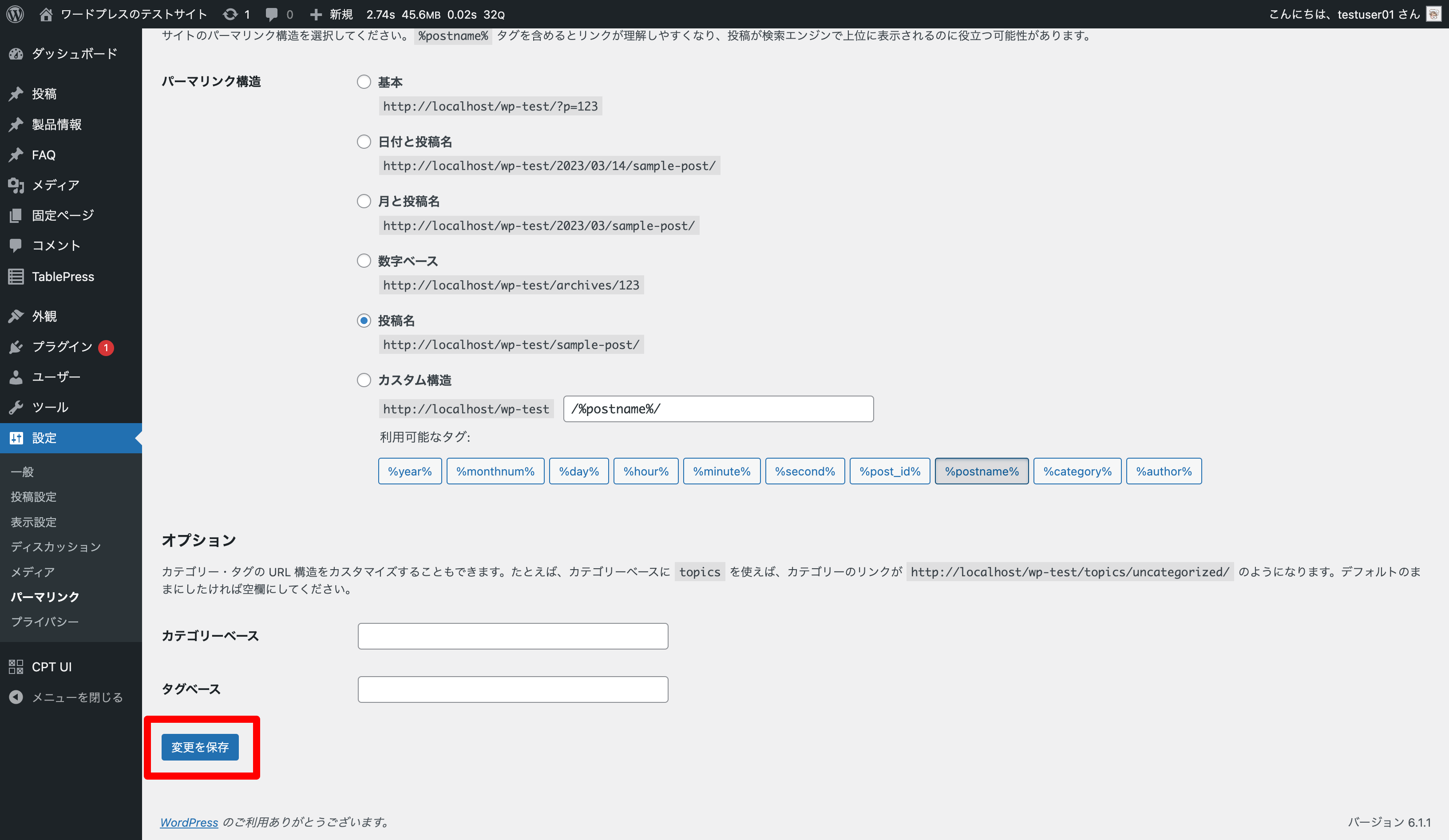
Task: Click the testuser01 avatar thumbnail
Action: click(x=1433, y=14)
